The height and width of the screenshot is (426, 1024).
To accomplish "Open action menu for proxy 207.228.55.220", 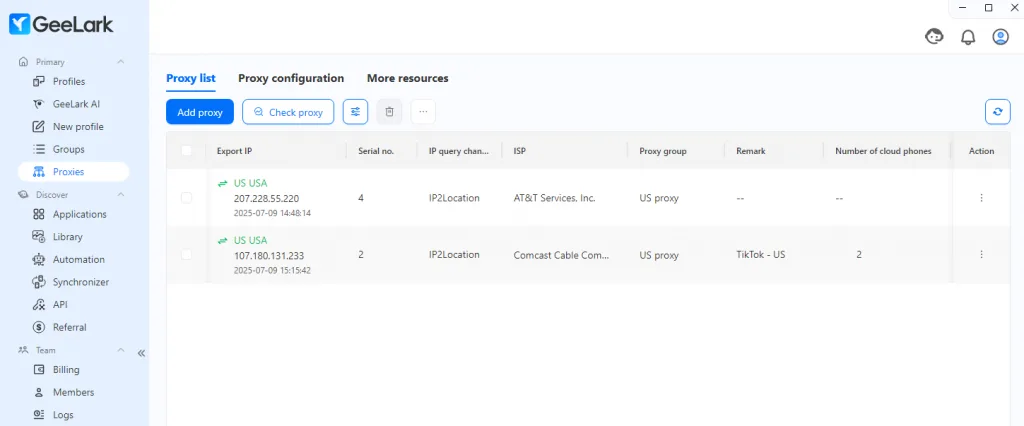I will click(981, 198).
